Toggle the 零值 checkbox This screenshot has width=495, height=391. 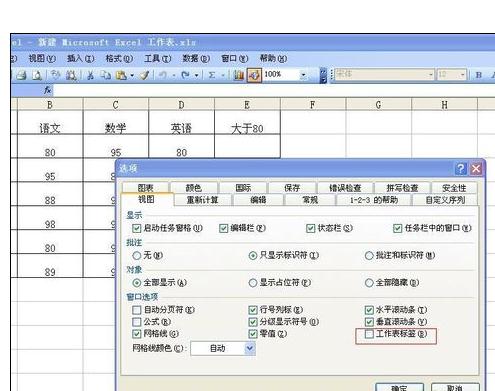[253, 334]
